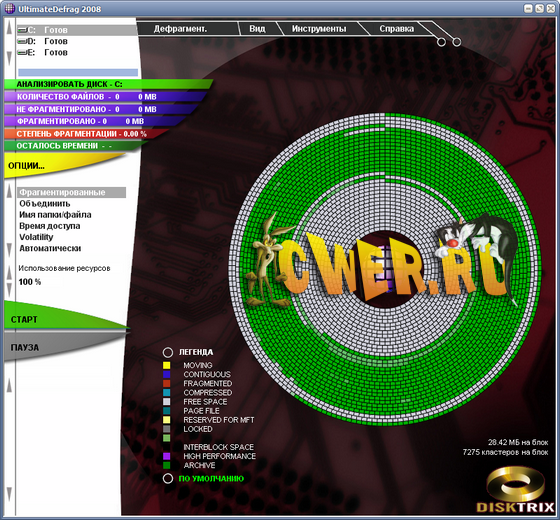Click the purple HIGH PERFORMANCE legend square

[x=166, y=456]
